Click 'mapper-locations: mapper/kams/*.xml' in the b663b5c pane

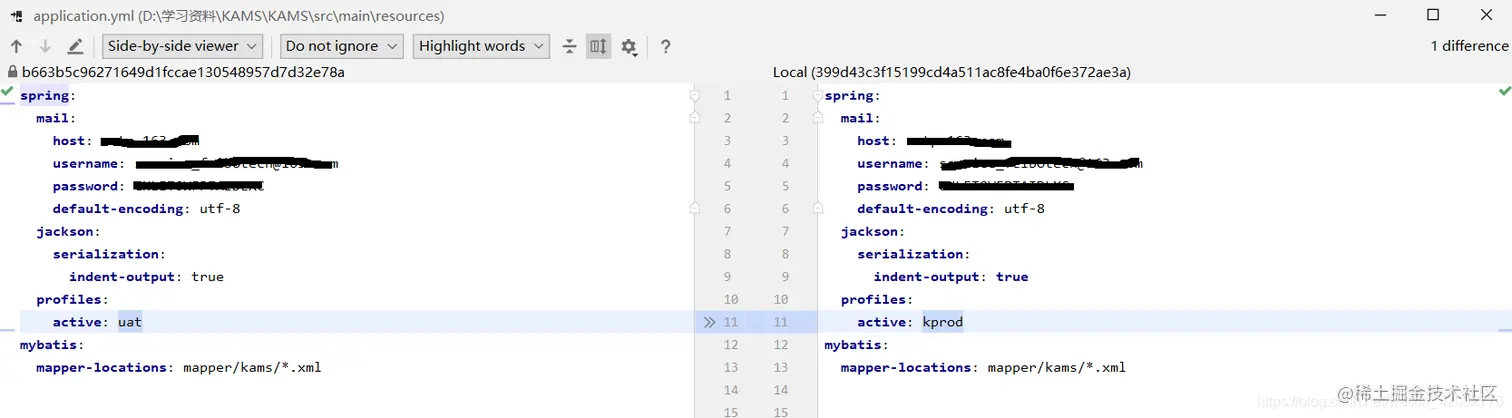click(x=179, y=367)
